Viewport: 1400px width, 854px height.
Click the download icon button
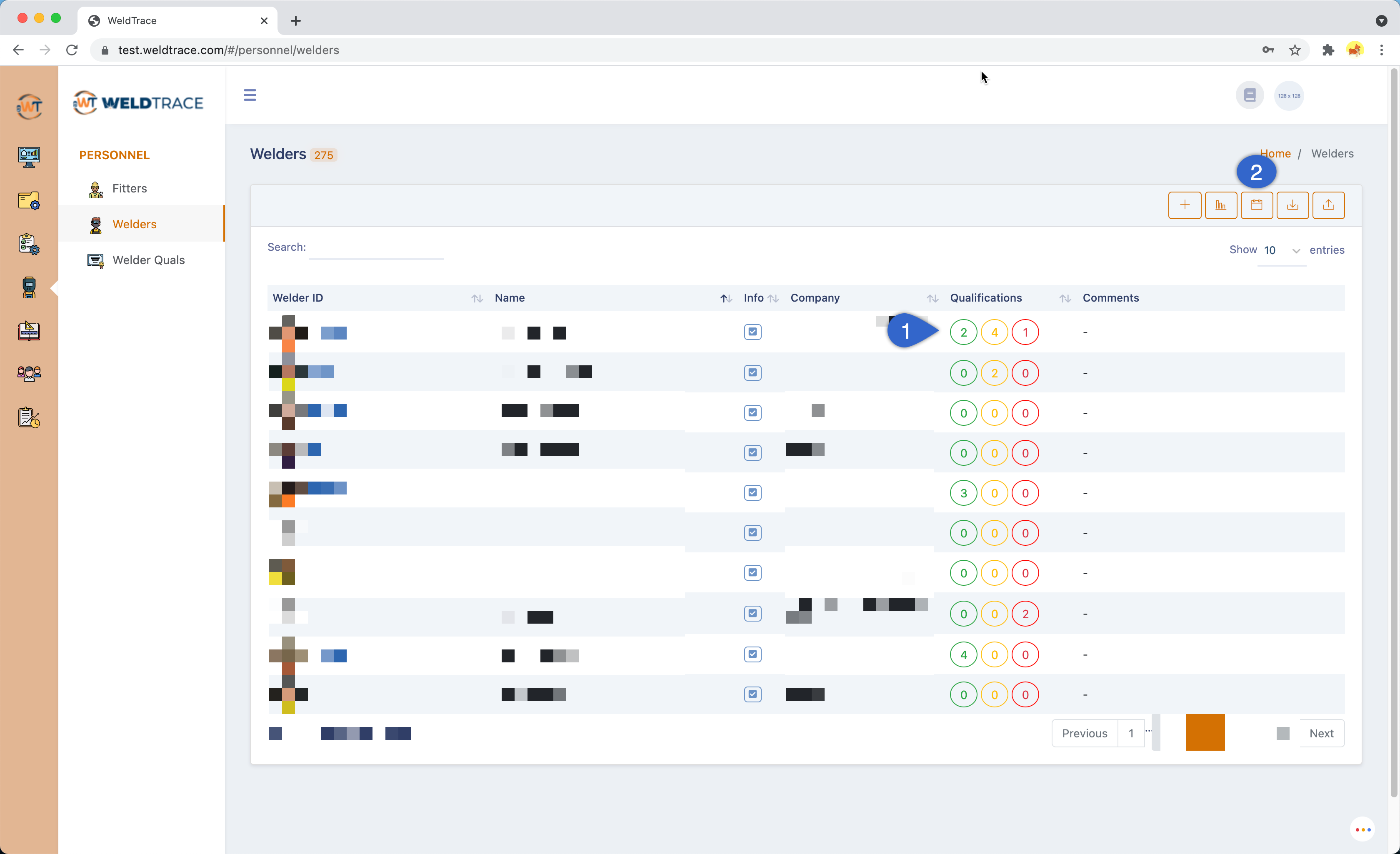[x=1292, y=205]
